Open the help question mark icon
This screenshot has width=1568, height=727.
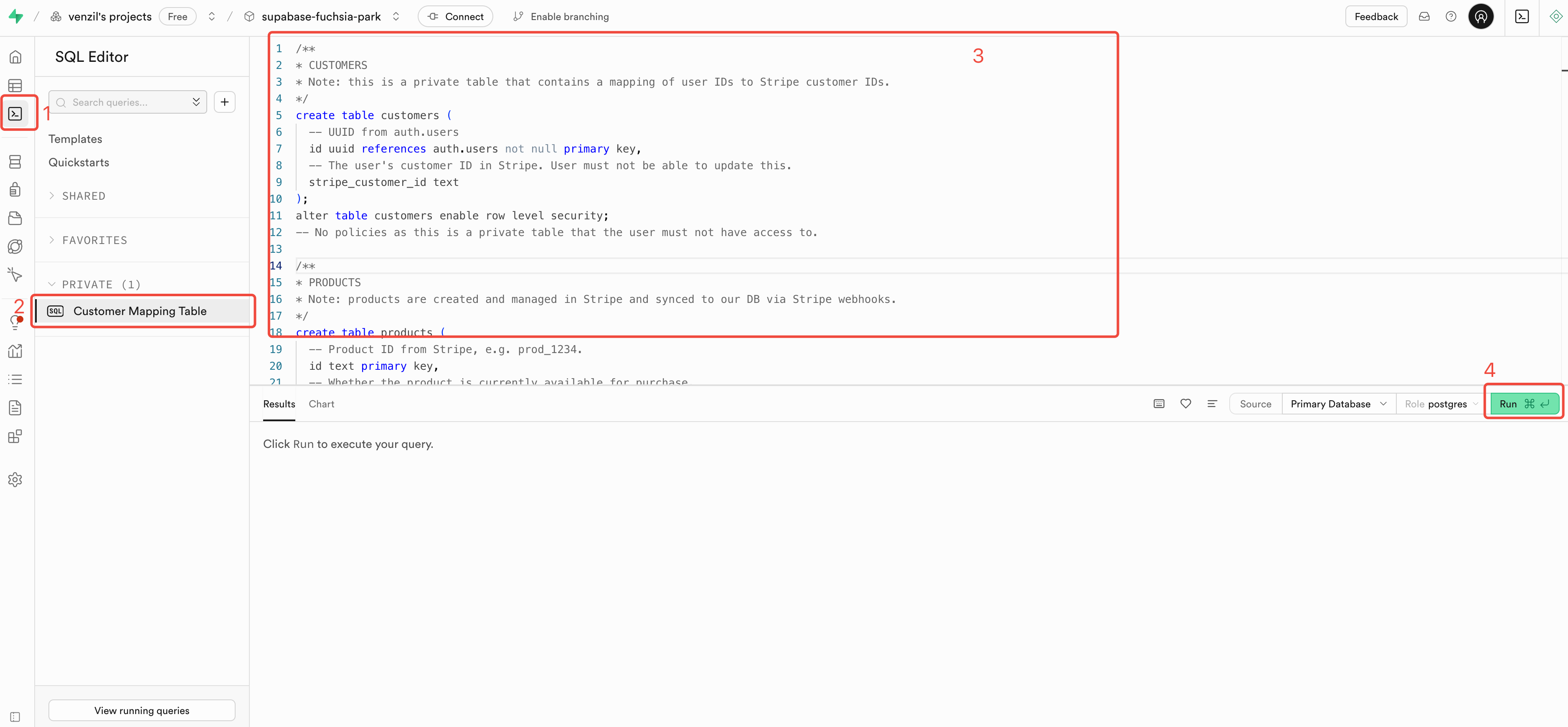(x=1451, y=16)
